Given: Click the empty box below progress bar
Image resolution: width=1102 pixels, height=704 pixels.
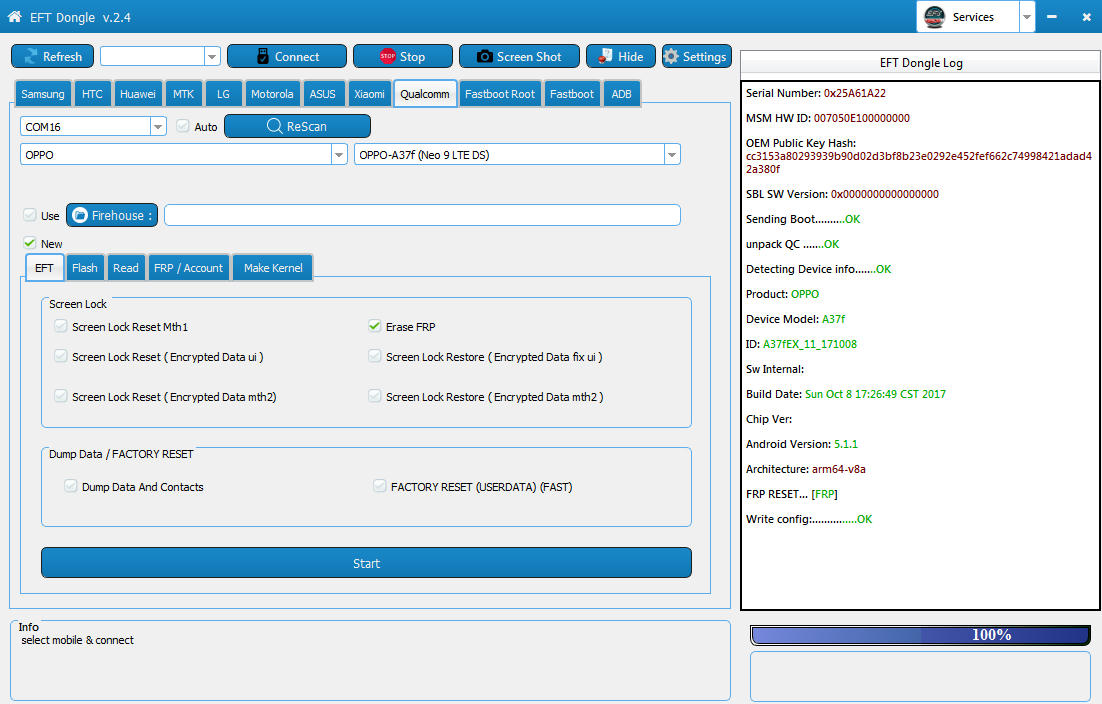Looking at the screenshot, I should (x=920, y=676).
